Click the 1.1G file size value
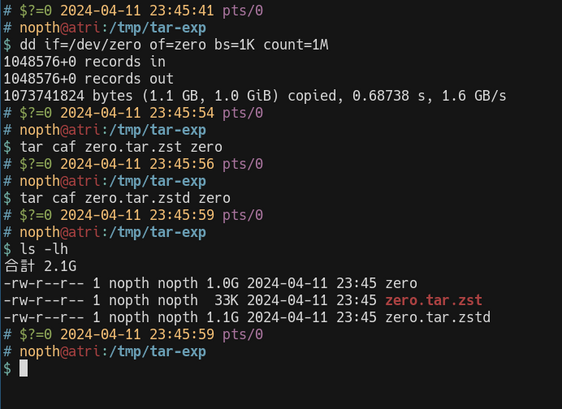 click(222, 317)
